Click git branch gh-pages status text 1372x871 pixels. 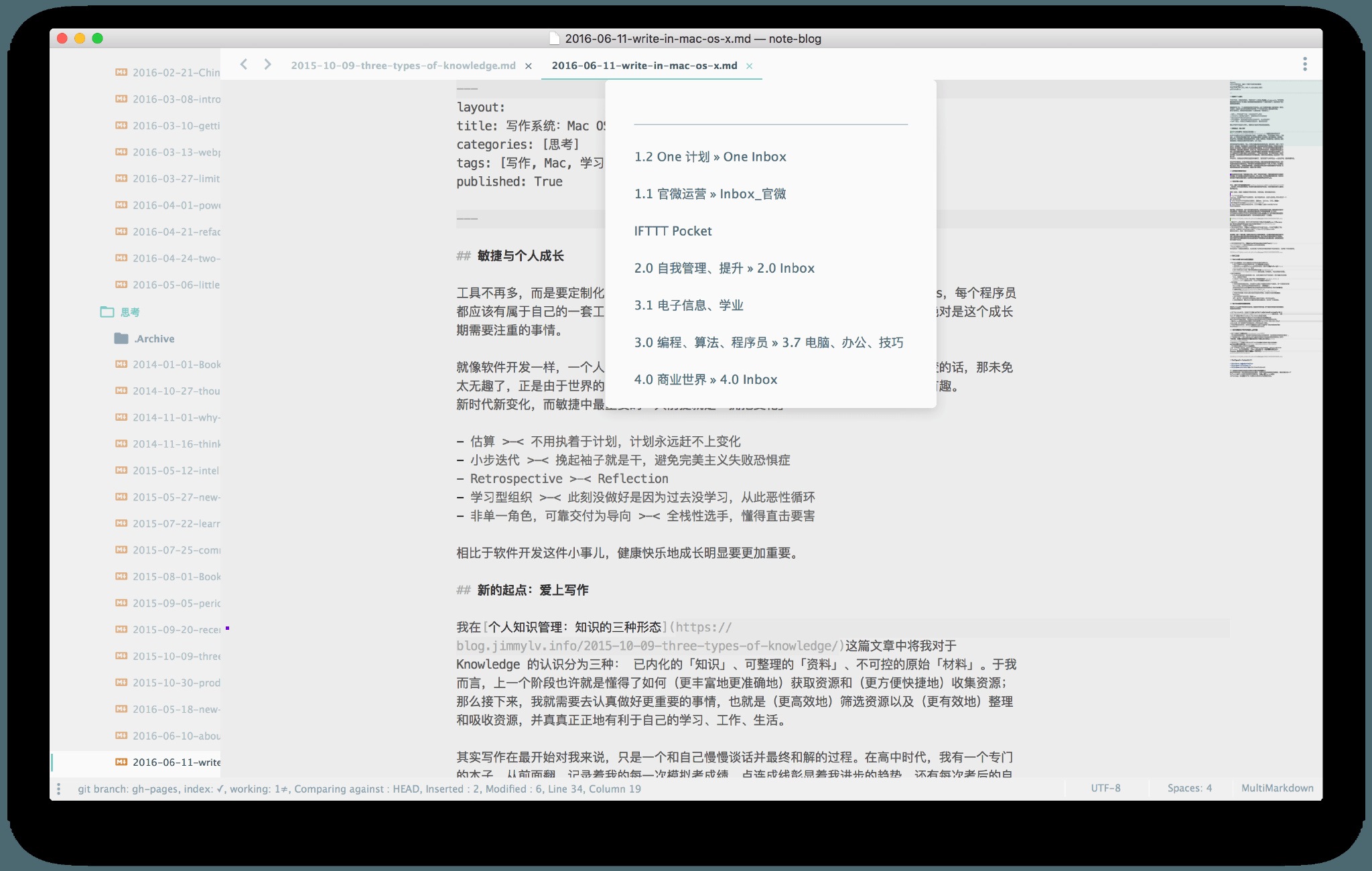(127, 789)
